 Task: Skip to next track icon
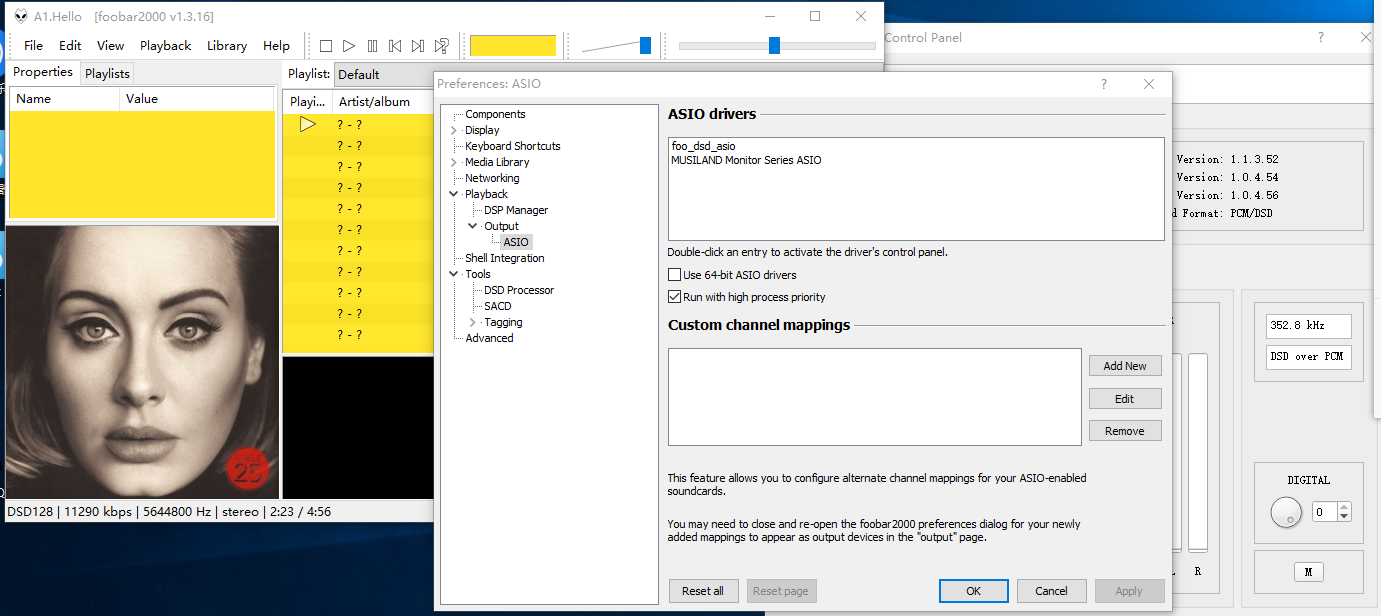pos(418,46)
